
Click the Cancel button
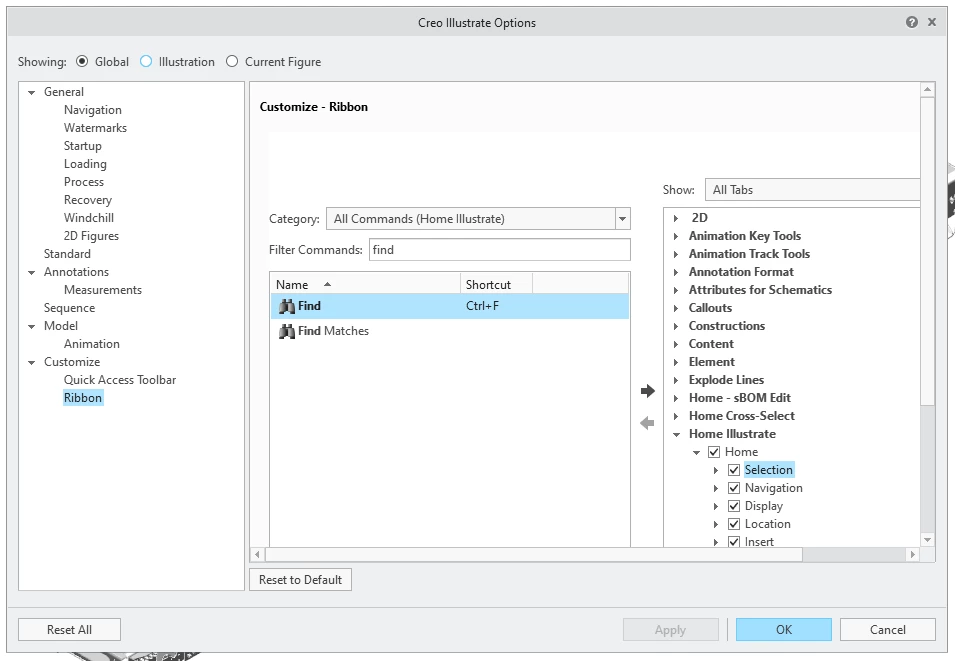click(x=887, y=629)
